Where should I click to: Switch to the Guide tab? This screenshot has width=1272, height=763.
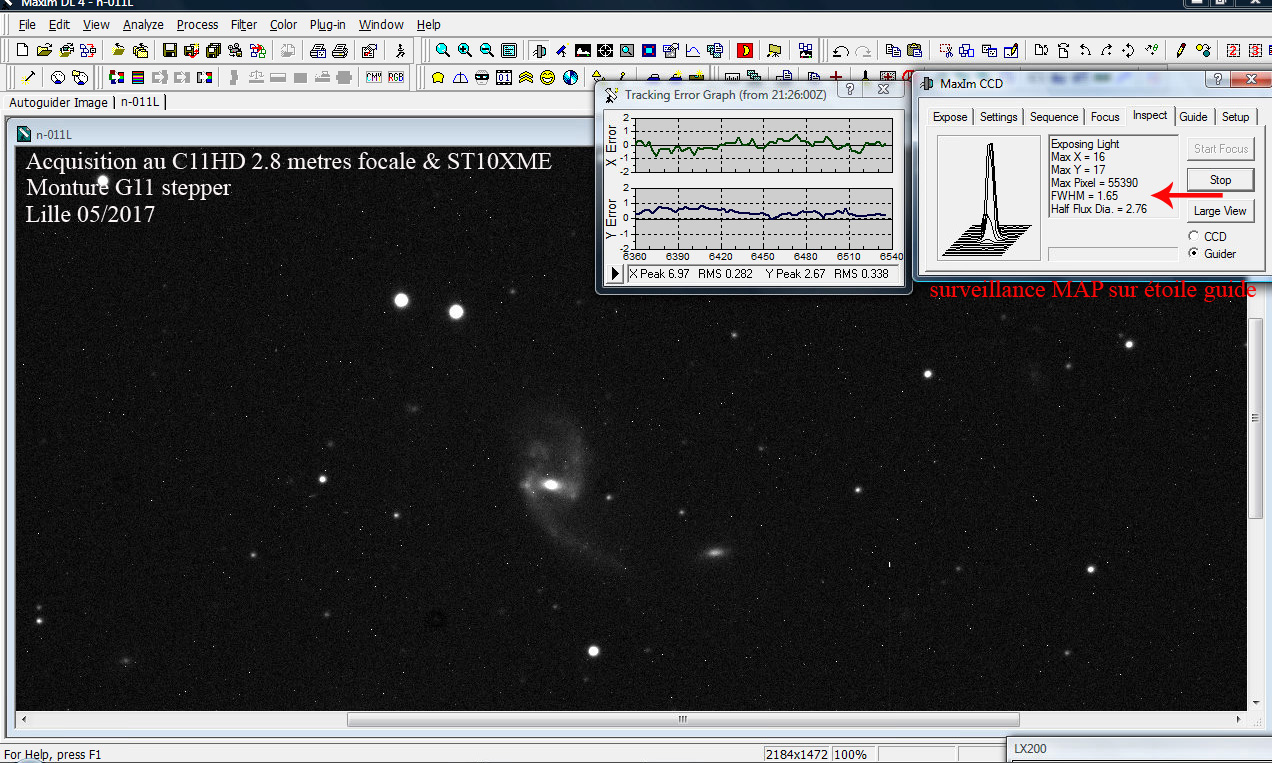(1193, 117)
